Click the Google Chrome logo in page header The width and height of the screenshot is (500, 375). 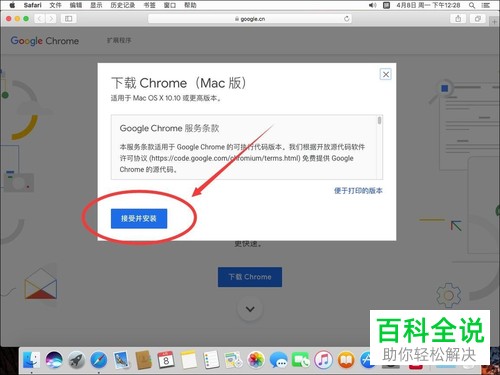point(45,41)
